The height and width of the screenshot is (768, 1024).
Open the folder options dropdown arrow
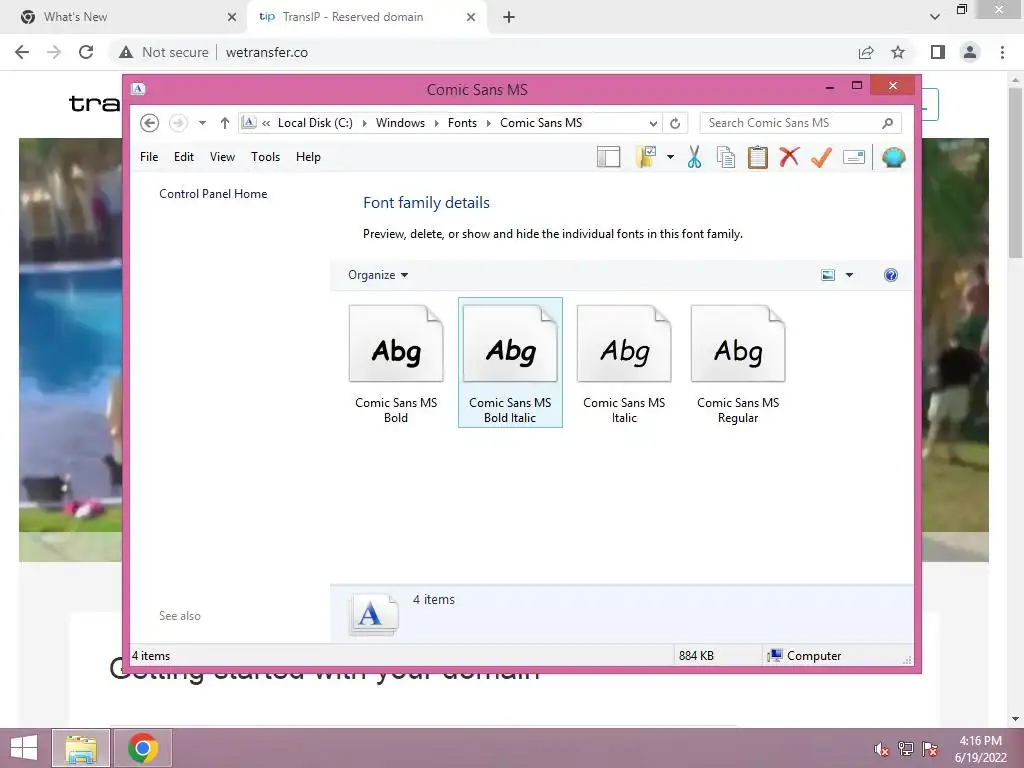tap(670, 157)
